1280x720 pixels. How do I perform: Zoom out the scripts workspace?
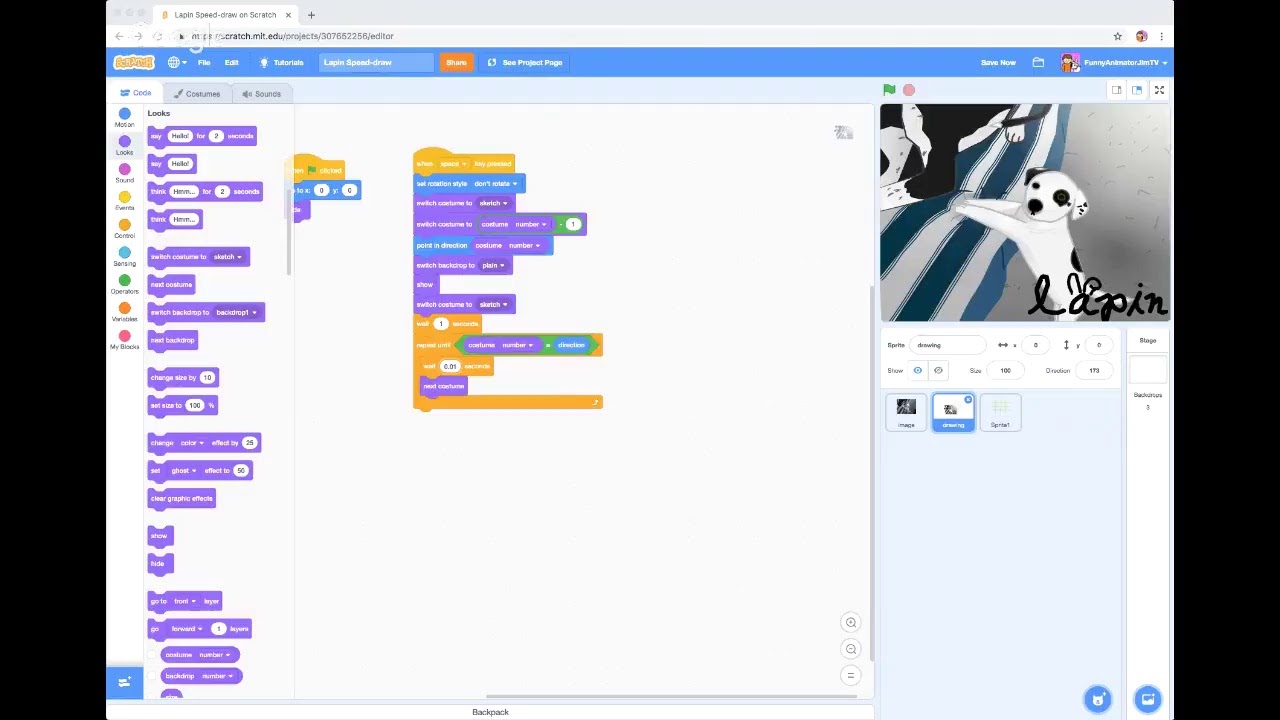click(x=851, y=649)
